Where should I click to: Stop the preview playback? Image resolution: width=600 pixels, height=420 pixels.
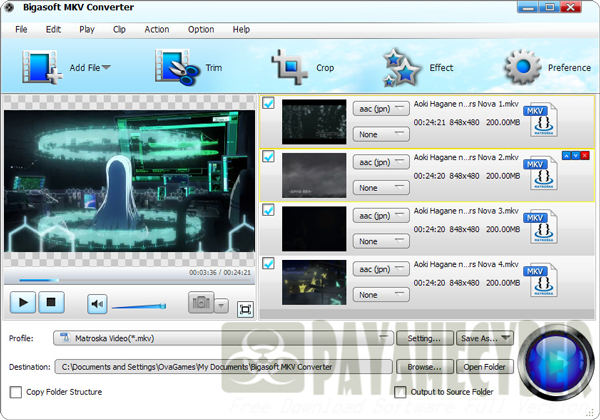(x=51, y=303)
